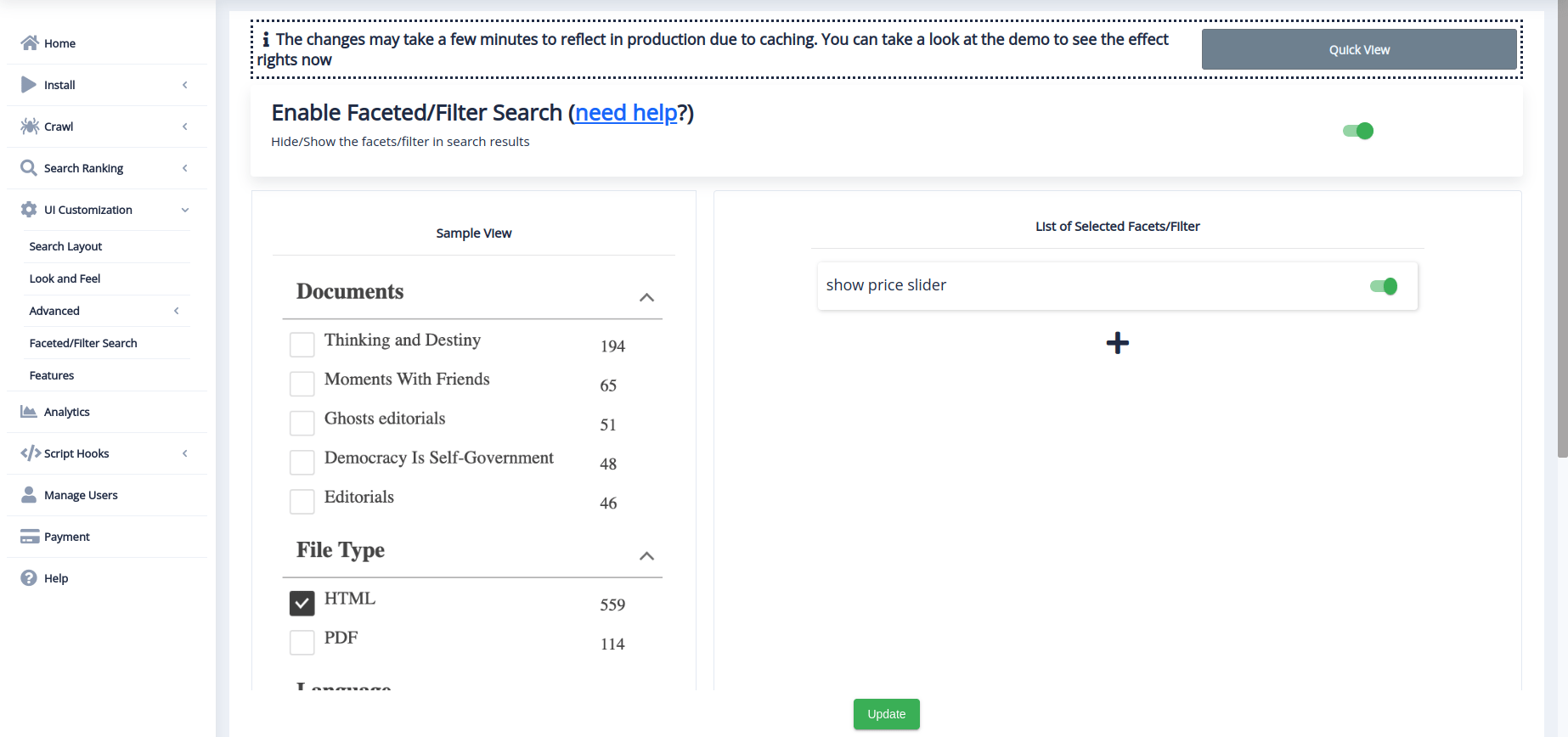The width and height of the screenshot is (1568, 737).
Task: Collapse the File Type facet section
Action: click(646, 556)
